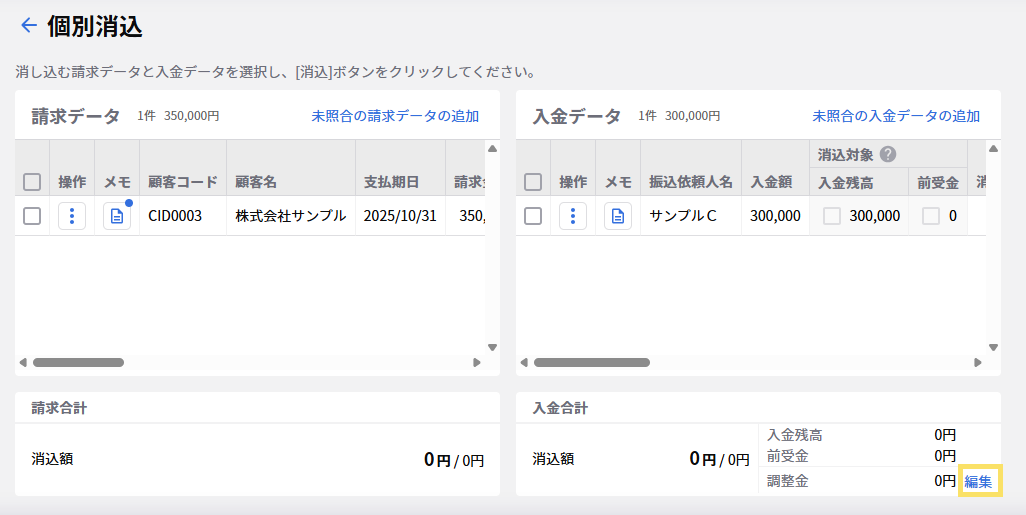
Task: Click 未照合の請求データの追加 link
Action: pos(395,116)
